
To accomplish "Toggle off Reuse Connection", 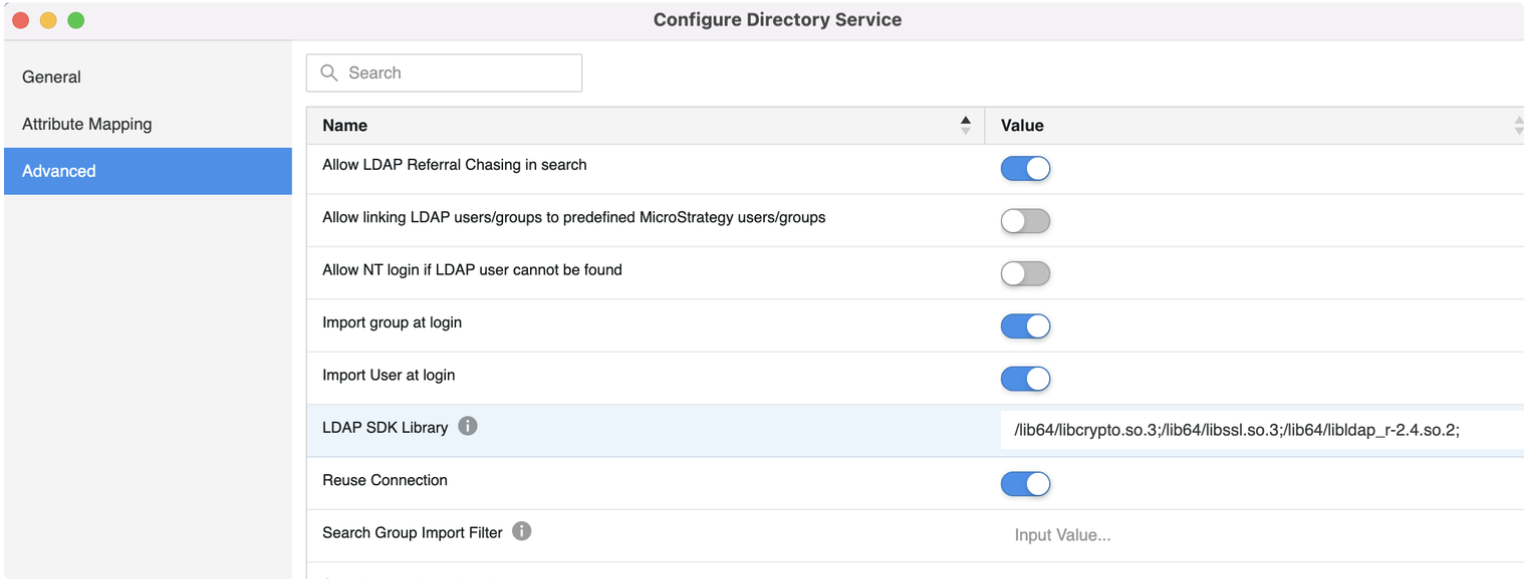I will 1025,484.
